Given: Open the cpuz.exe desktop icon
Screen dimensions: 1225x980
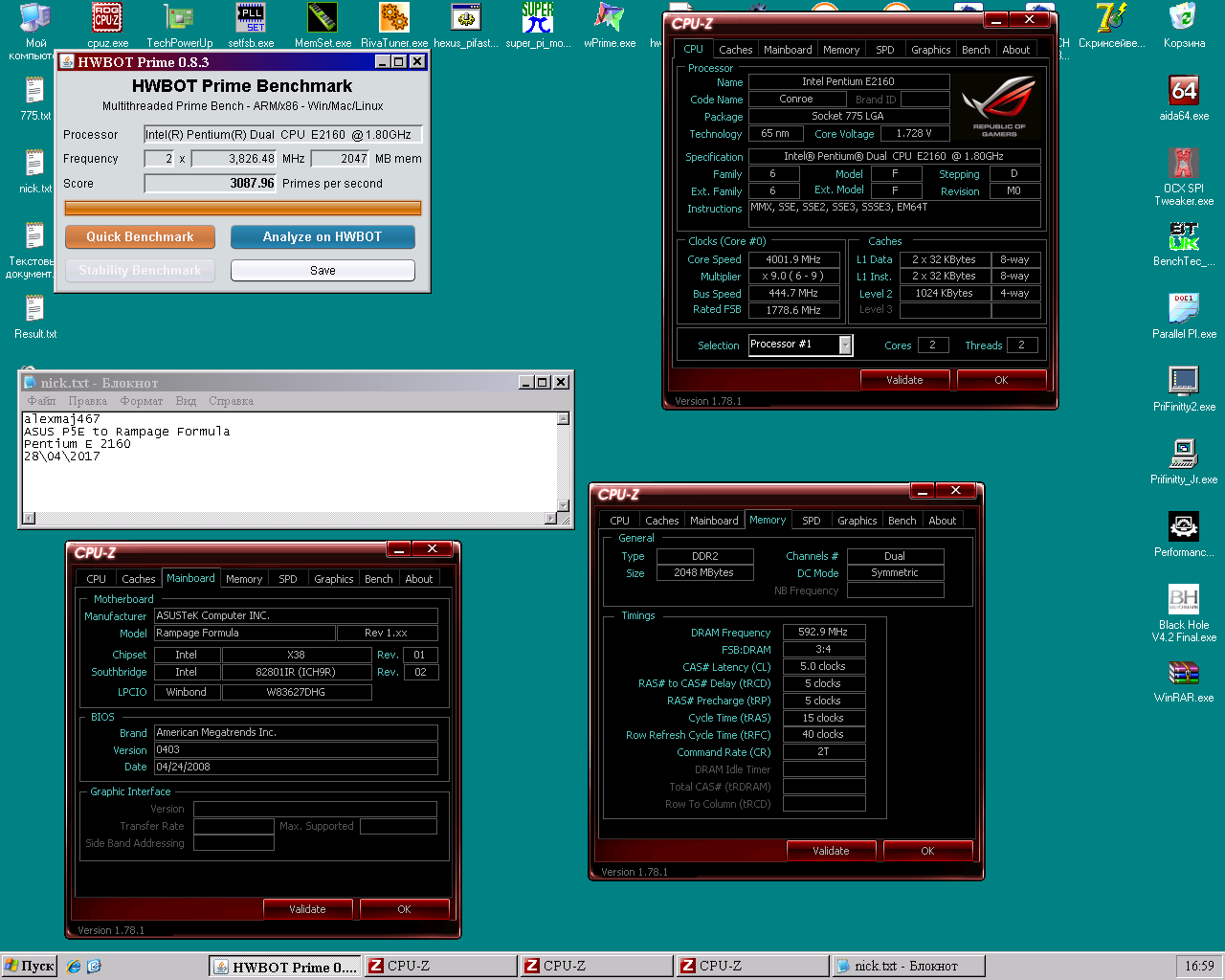Looking at the screenshot, I should tap(107, 26).
